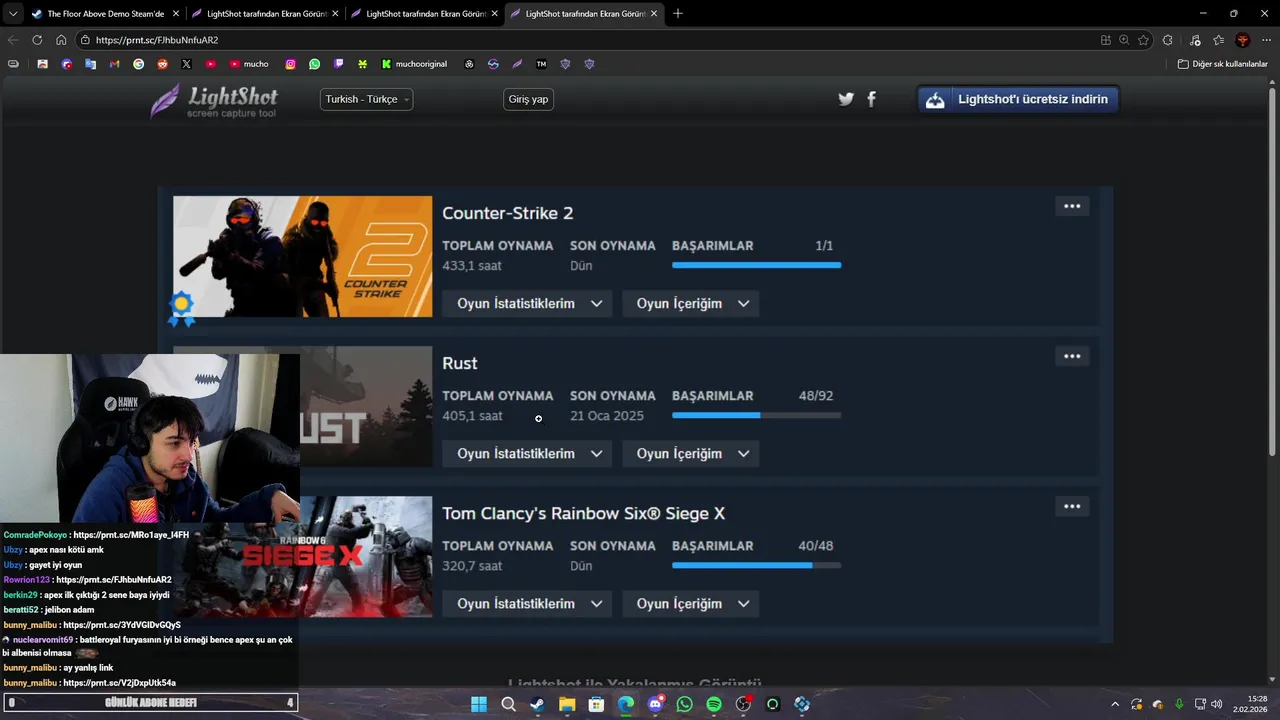Expand Counter-Strike 2 Oyun İstatistiklerim dropdown
1280x720 pixels.
(x=527, y=304)
